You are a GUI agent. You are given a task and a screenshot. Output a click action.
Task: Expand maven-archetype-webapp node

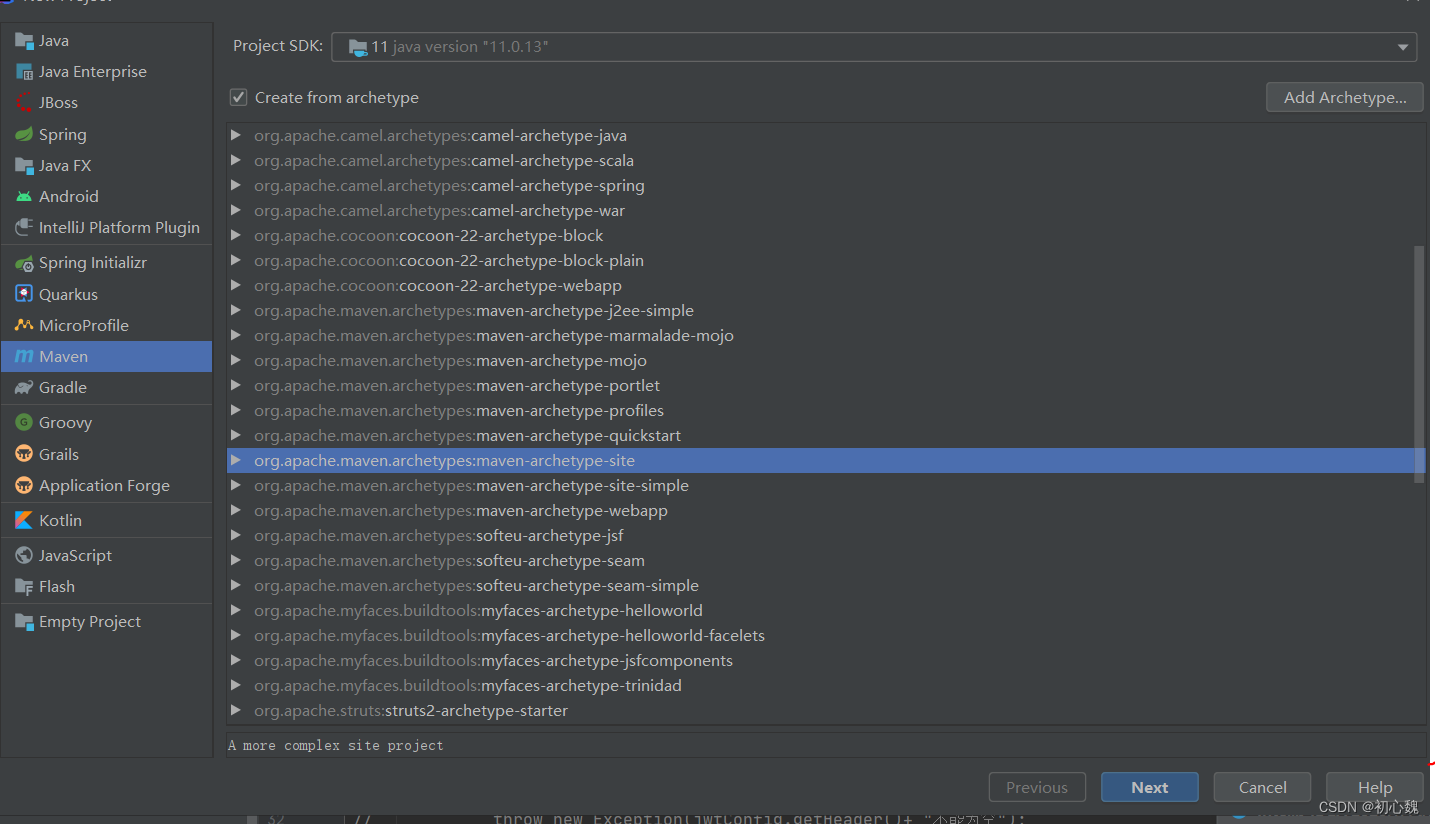[236, 510]
